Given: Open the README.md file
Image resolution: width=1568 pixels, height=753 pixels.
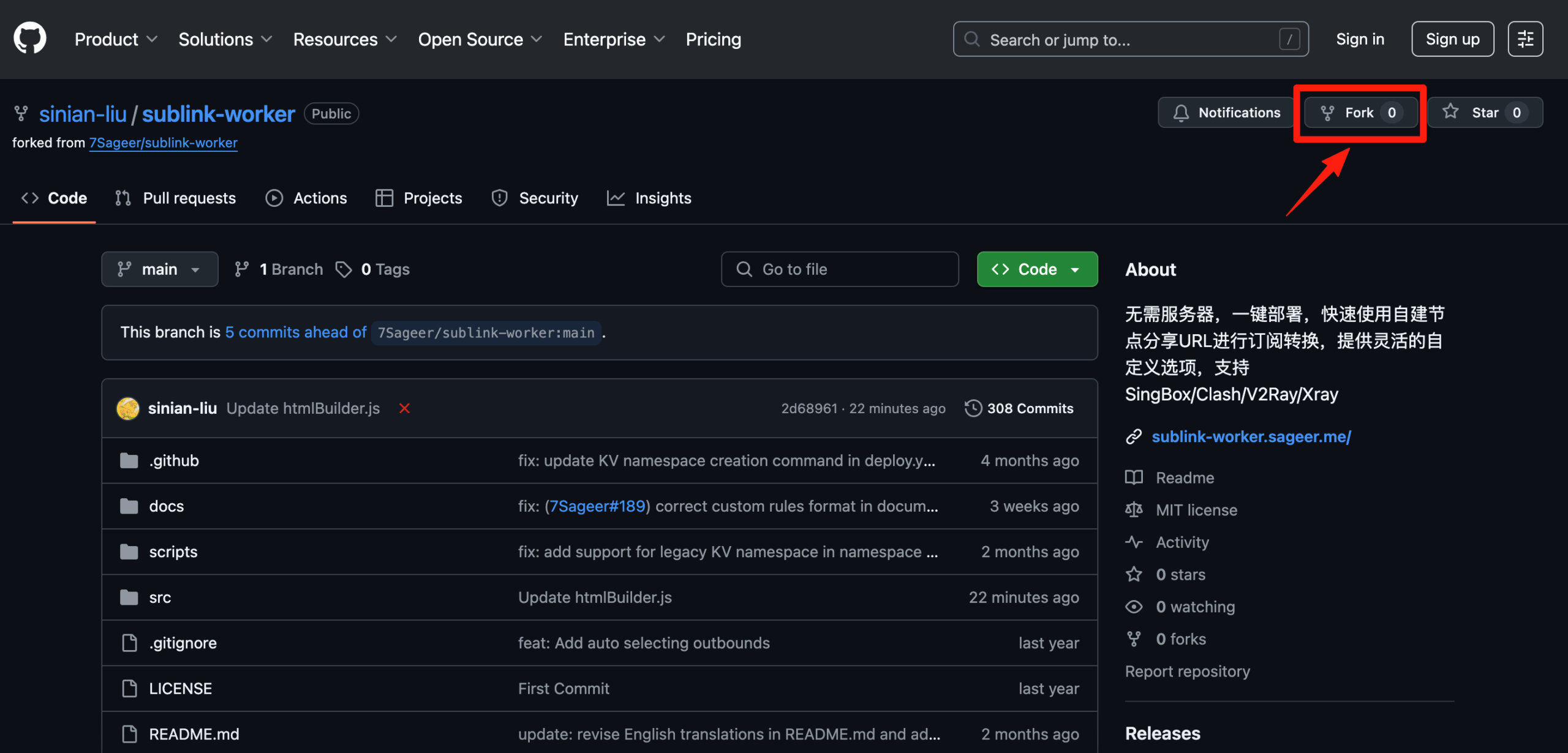Looking at the screenshot, I should (x=194, y=734).
